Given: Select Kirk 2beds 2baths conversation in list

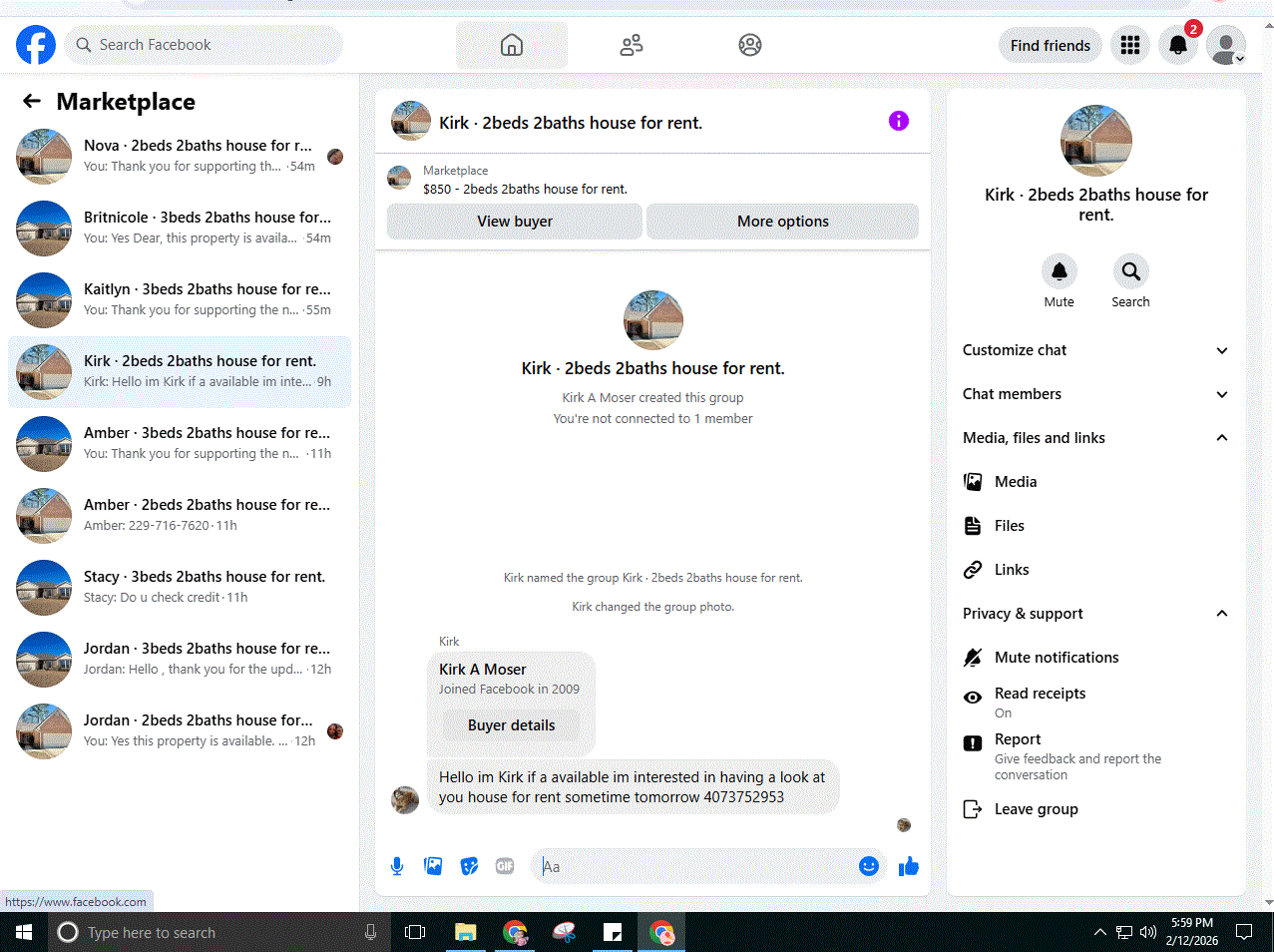Looking at the screenshot, I should tap(180, 371).
